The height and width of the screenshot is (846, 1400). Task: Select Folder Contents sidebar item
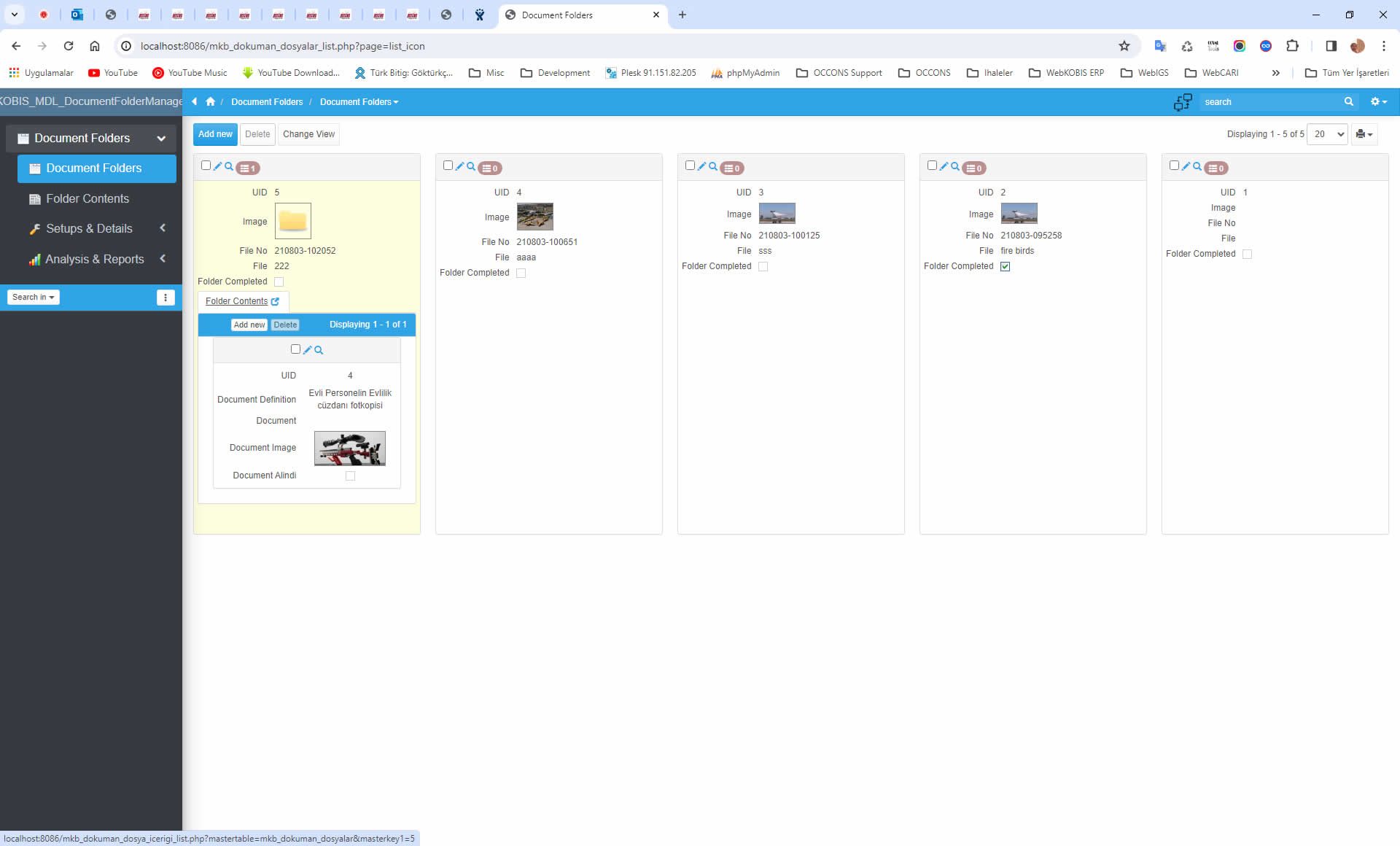pos(87,198)
